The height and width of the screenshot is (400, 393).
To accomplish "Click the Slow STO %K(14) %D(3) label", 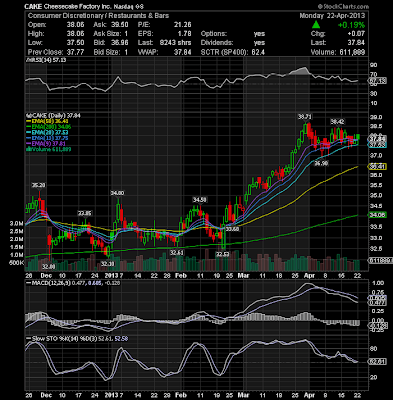I will tap(65, 339).
